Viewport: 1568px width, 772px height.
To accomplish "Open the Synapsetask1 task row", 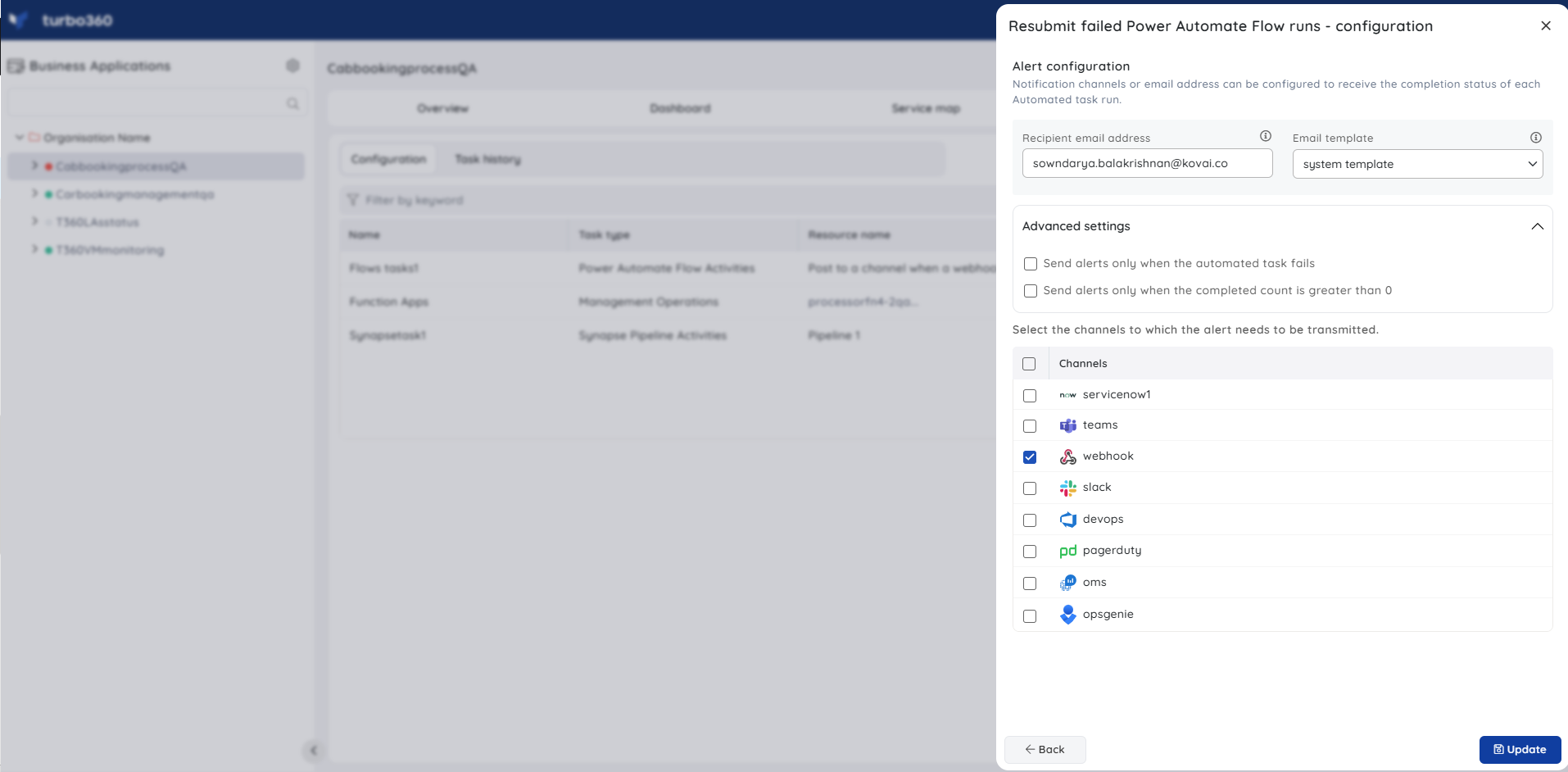I will point(668,335).
